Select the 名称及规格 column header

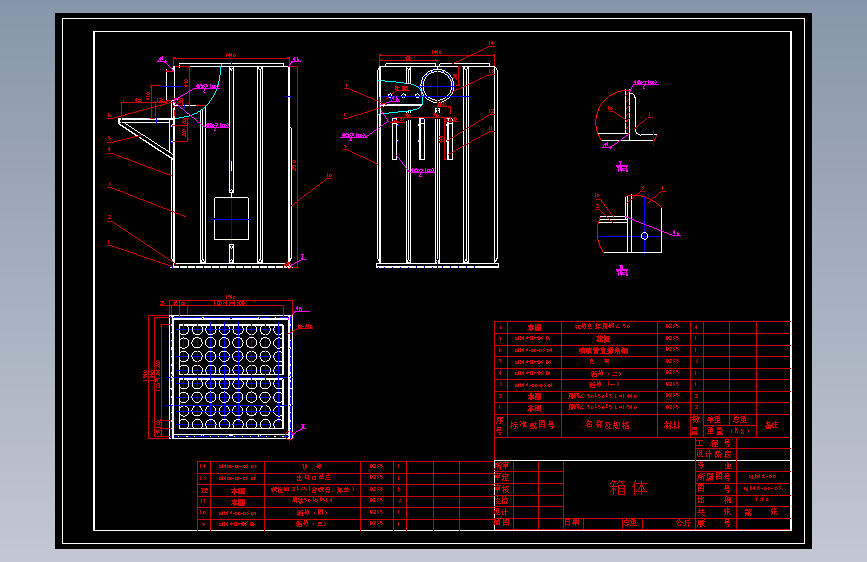[x=607, y=425]
